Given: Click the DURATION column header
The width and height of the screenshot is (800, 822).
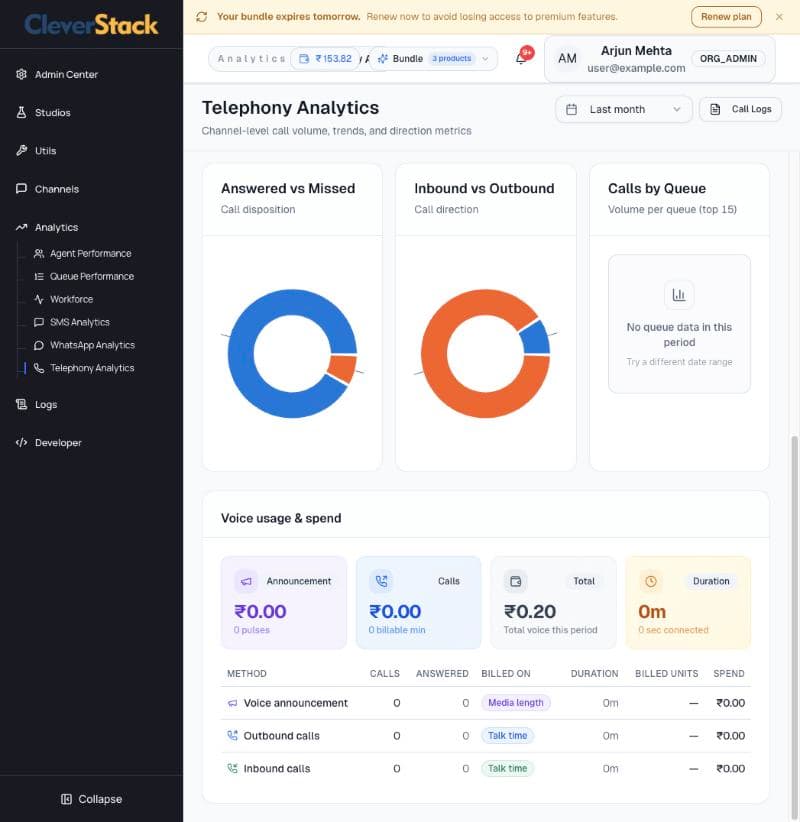Looking at the screenshot, I should point(594,674).
